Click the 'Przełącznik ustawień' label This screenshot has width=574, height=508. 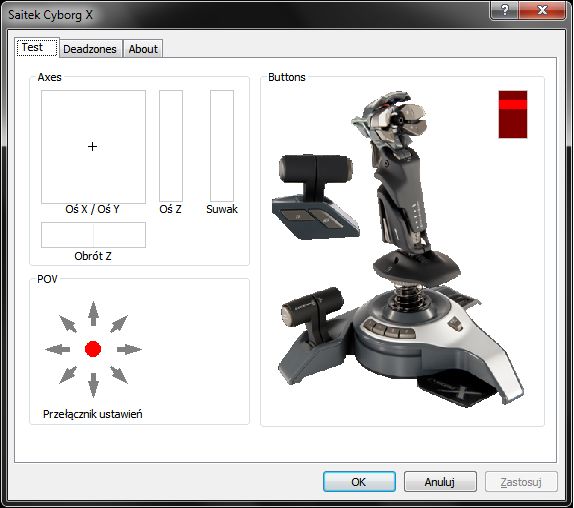pos(93,414)
